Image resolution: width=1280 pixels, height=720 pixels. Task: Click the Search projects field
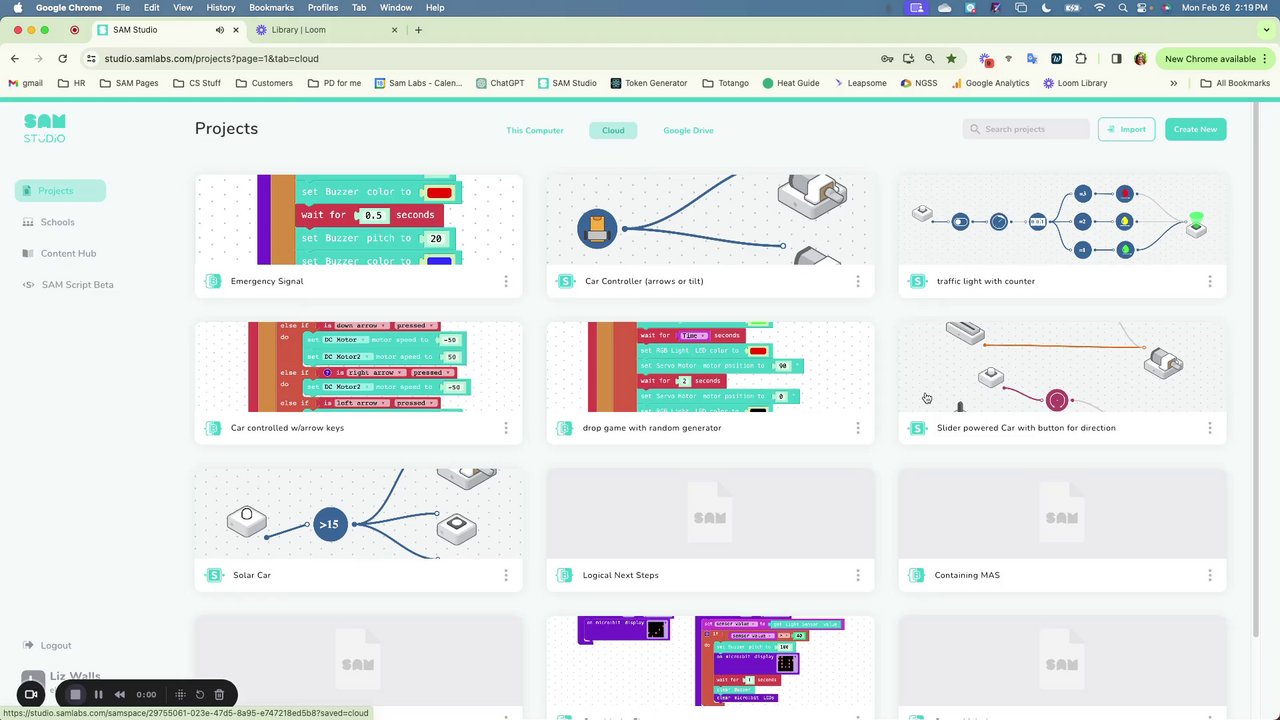tap(1027, 129)
